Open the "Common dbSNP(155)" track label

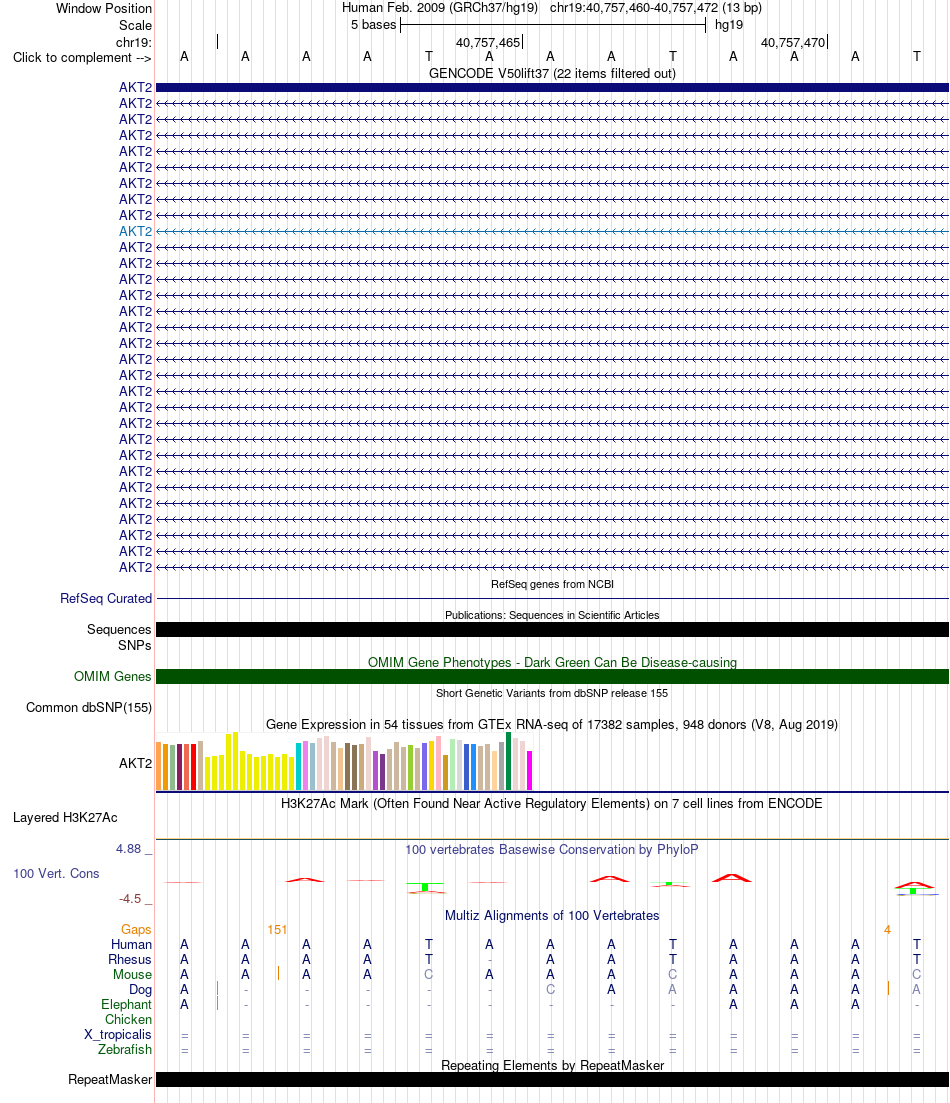[89, 708]
